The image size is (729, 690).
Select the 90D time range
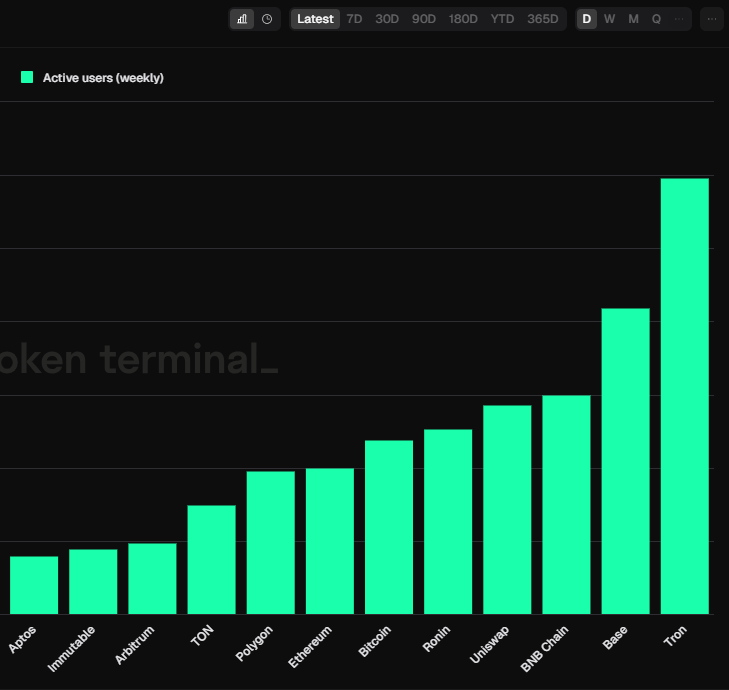pos(424,19)
